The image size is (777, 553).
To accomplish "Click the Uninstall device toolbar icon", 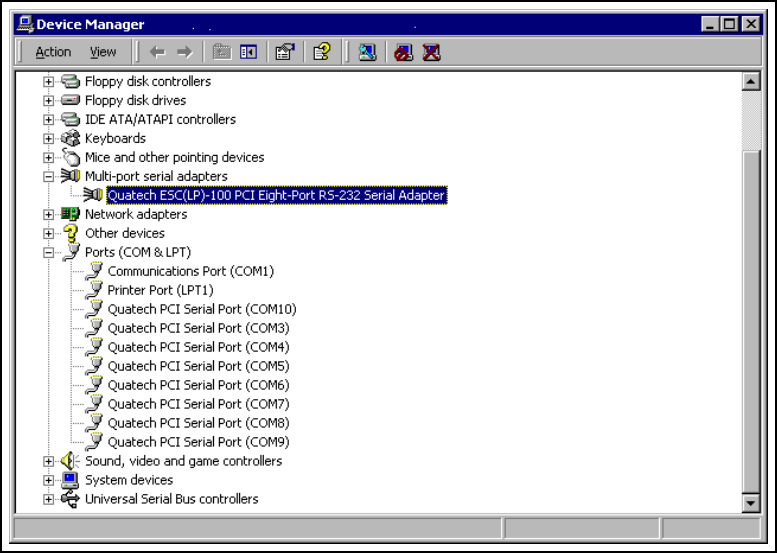I will [431, 52].
